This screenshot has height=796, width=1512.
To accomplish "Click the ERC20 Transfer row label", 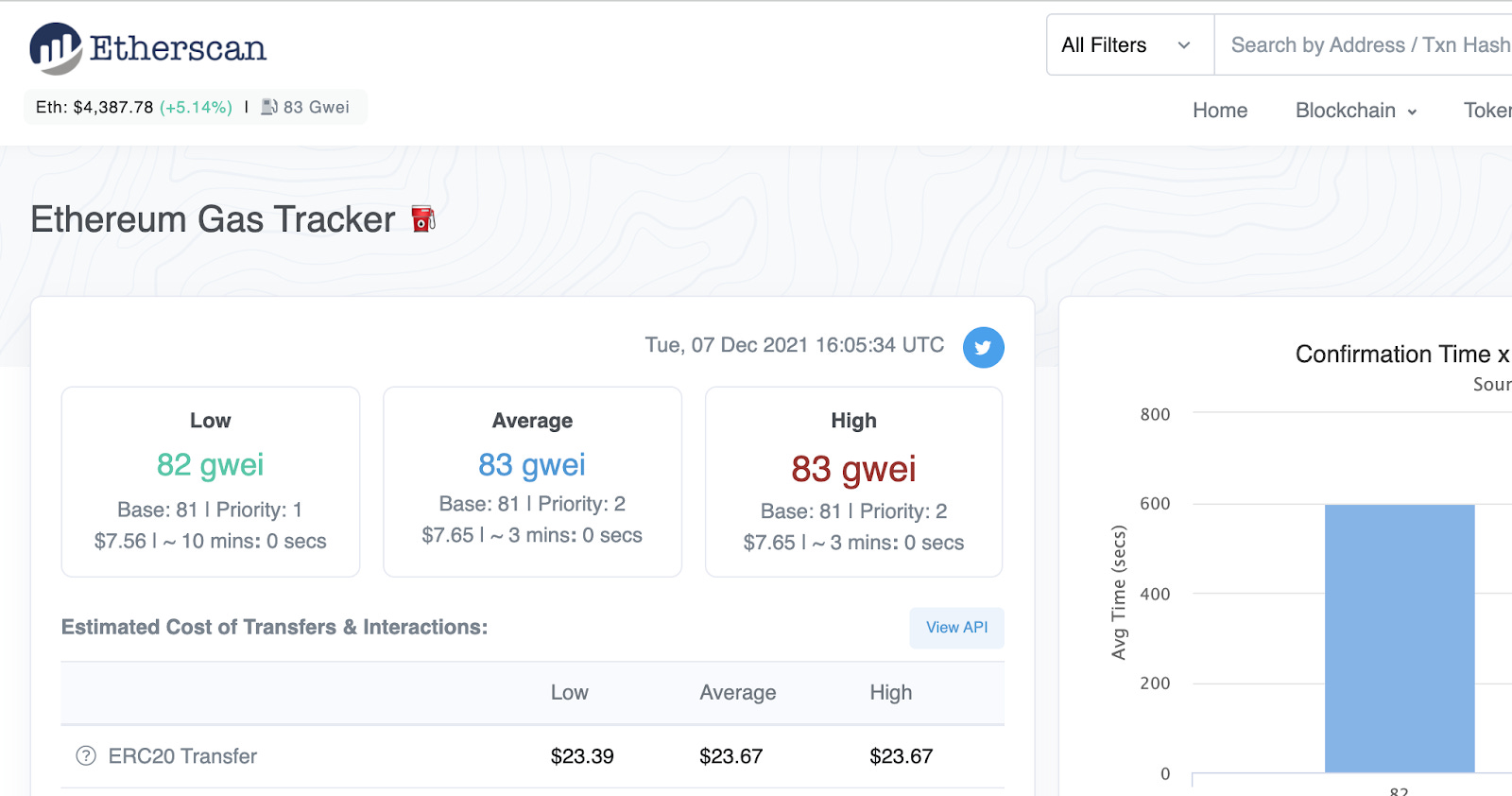I will [x=182, y=756].
